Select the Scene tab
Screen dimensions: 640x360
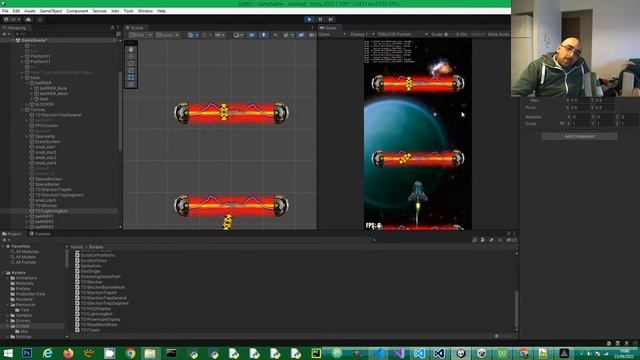click(135, 28)
